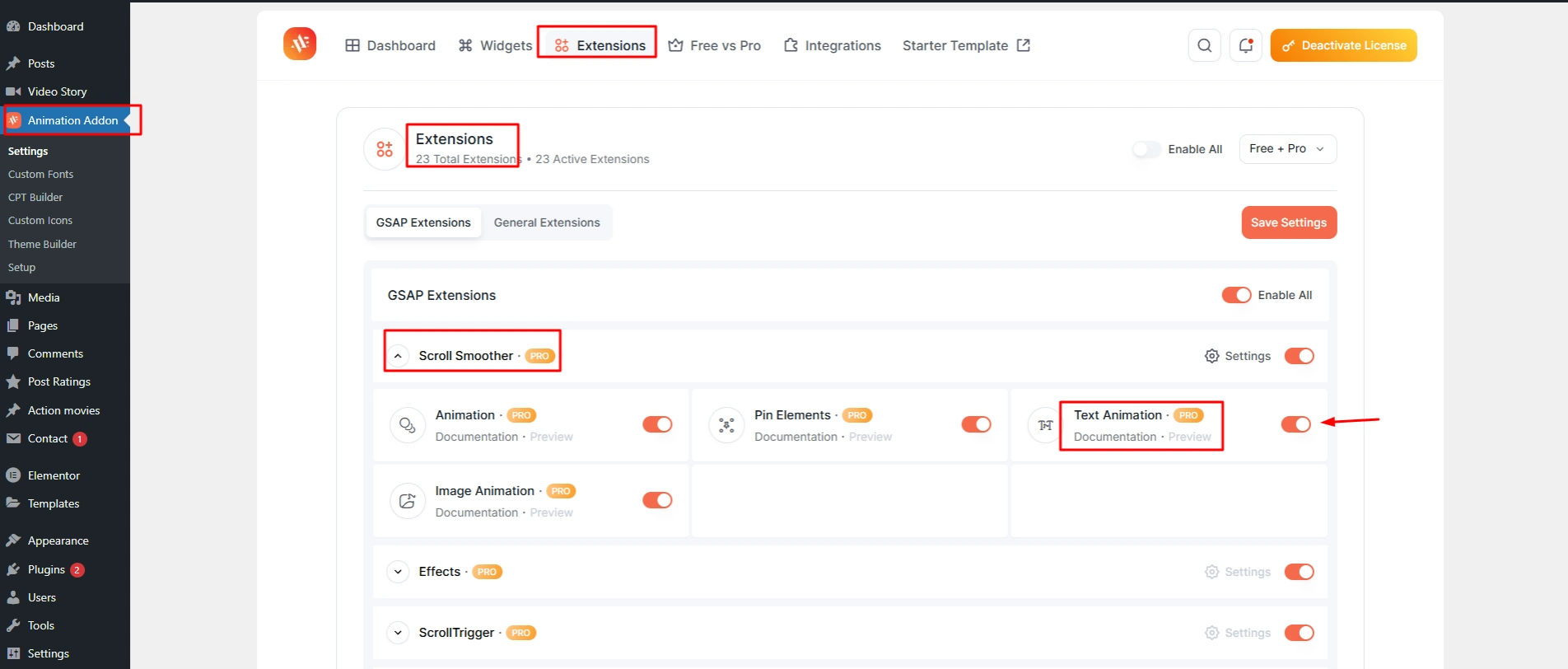The image size is (1568, 669).
Task: Switch to General Extensions tab
Action: coord(547,222)
